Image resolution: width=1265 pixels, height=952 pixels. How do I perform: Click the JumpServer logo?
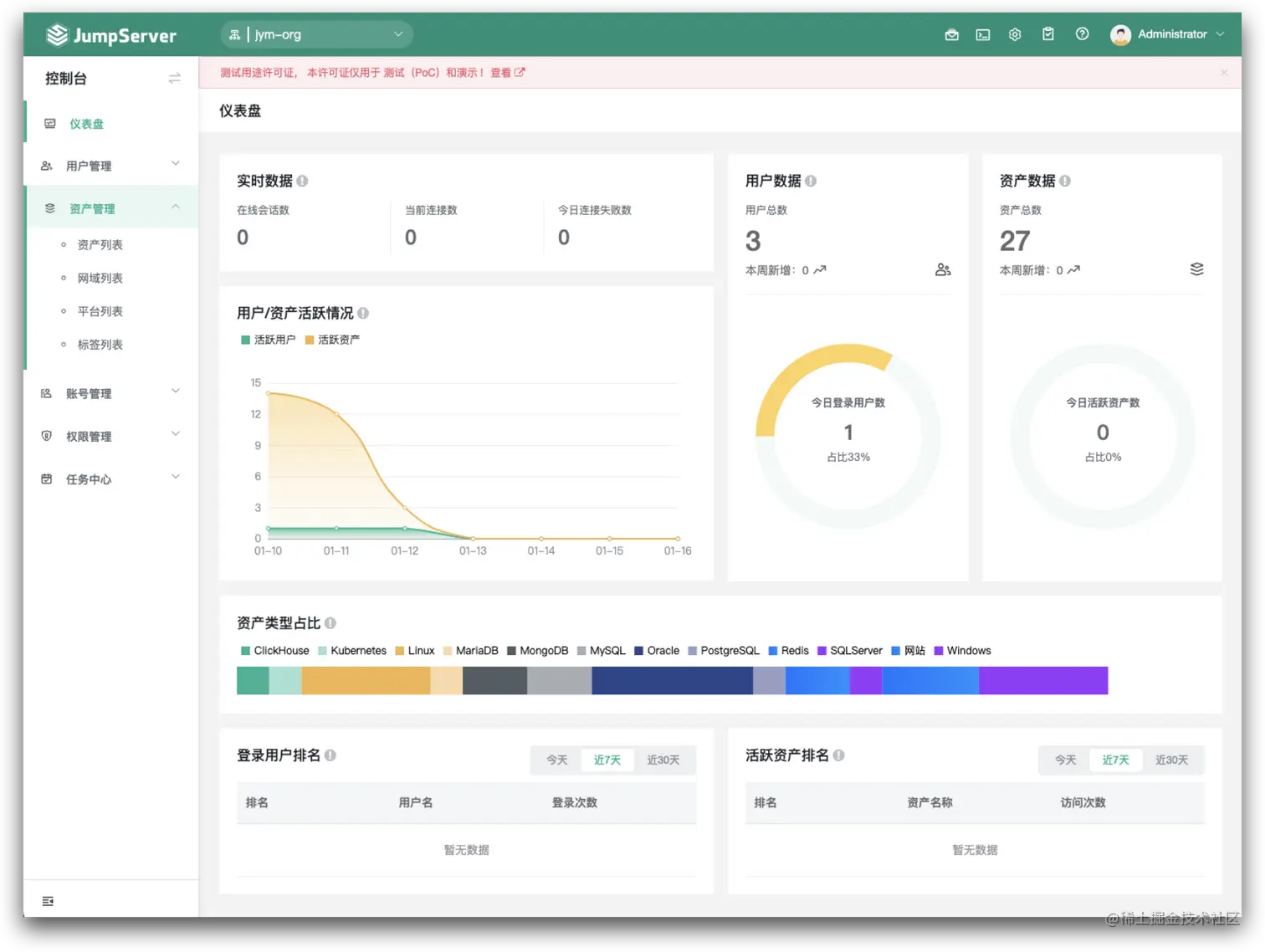[111, 35]
